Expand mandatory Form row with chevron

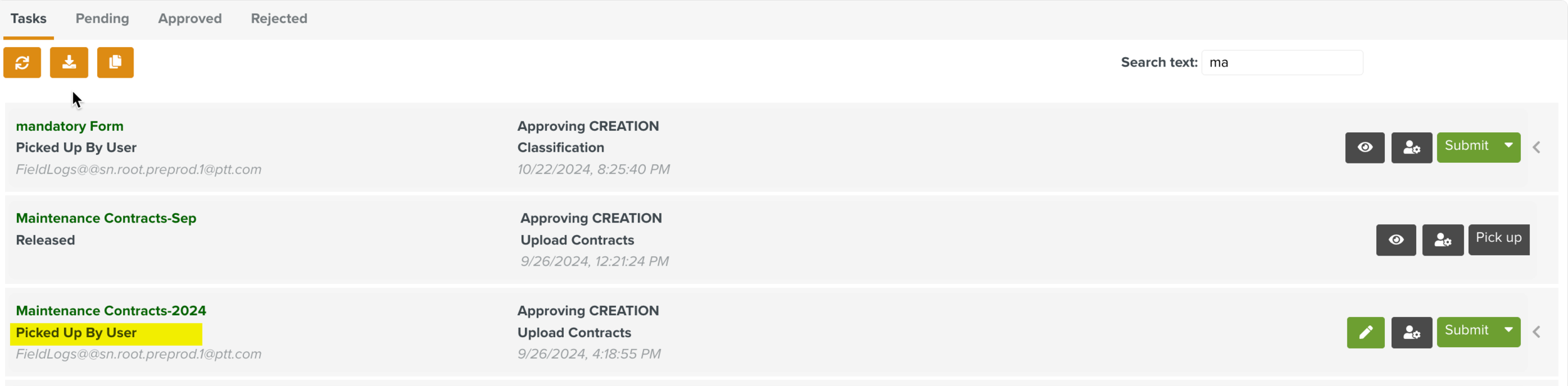(1537, 148)
